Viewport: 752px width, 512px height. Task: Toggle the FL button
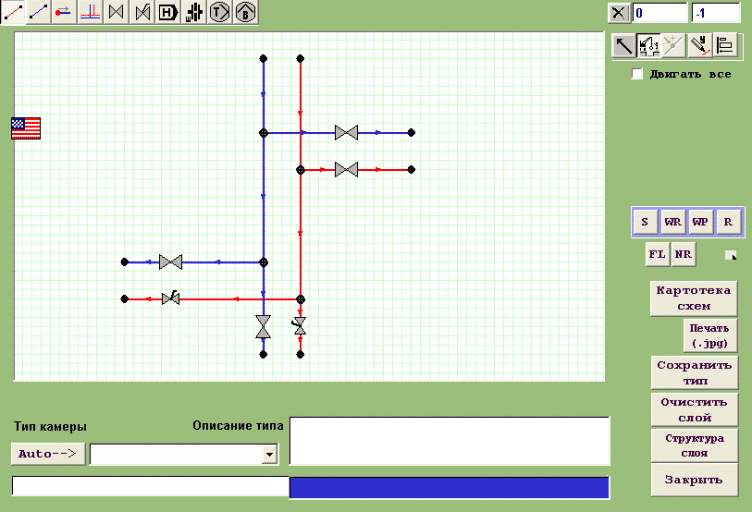[657, 254]
